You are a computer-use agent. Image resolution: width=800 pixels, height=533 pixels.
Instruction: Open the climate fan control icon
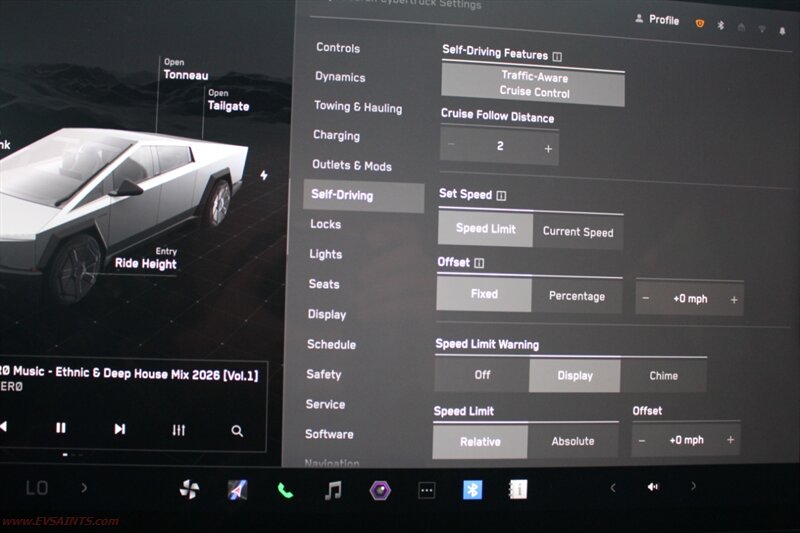click(x=190, y=489)
